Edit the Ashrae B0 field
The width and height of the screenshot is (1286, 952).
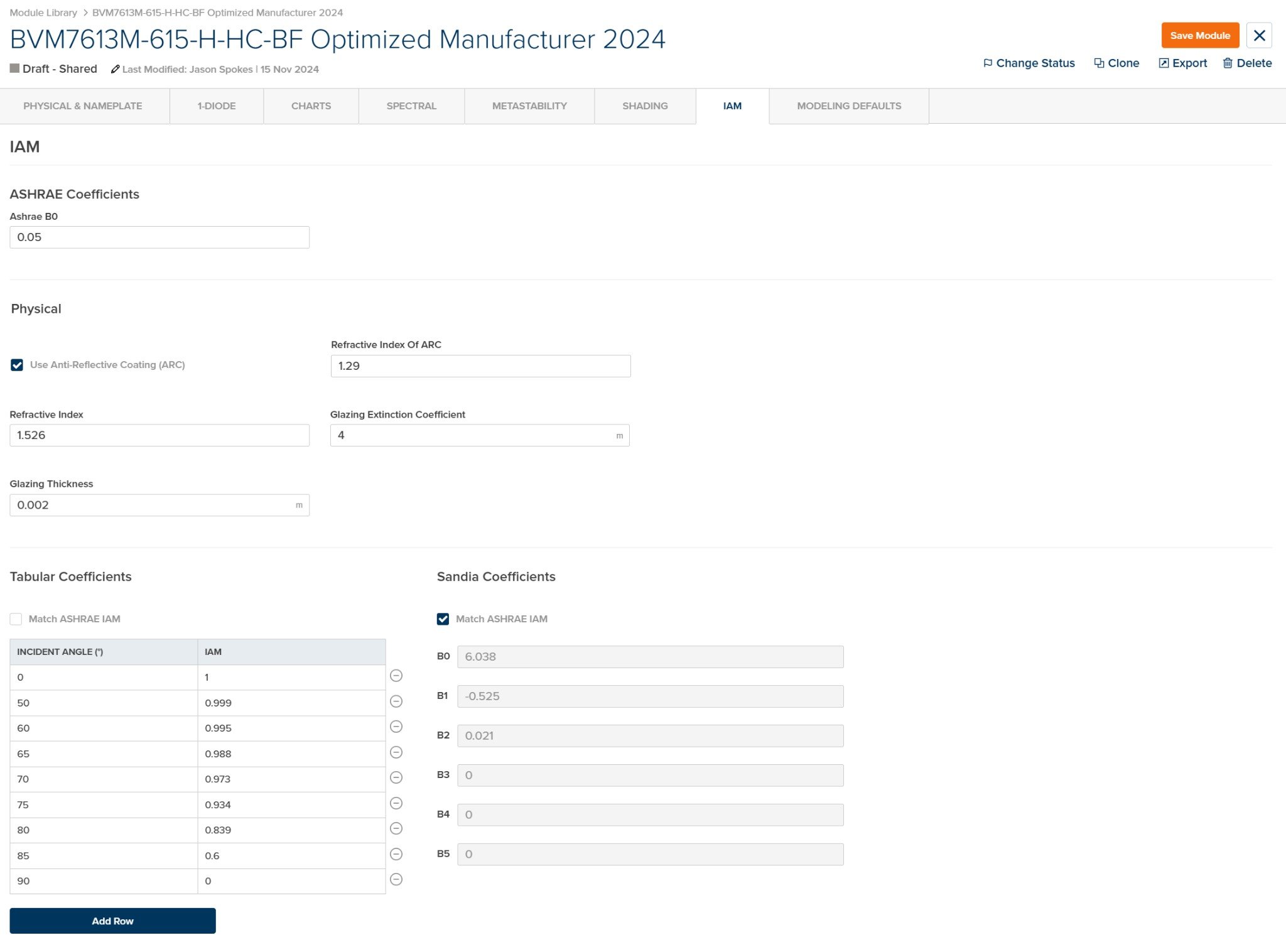click(x=159, y=237)
